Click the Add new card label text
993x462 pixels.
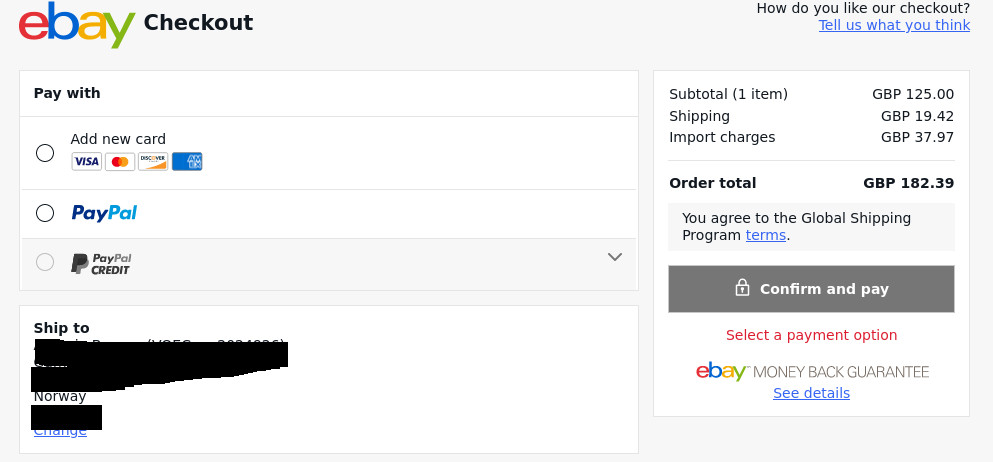click(x=118, y=139)
